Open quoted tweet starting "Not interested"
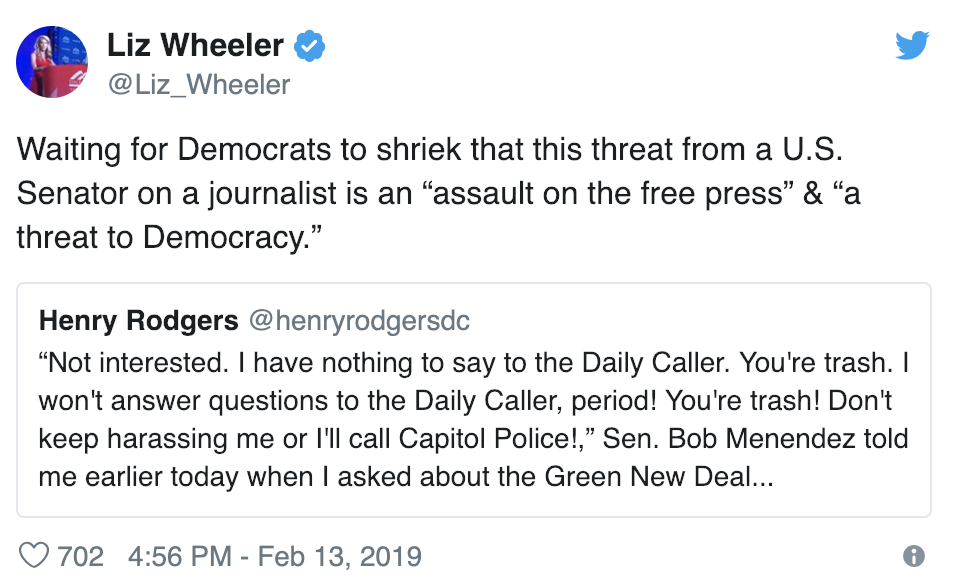 [474, 400]
